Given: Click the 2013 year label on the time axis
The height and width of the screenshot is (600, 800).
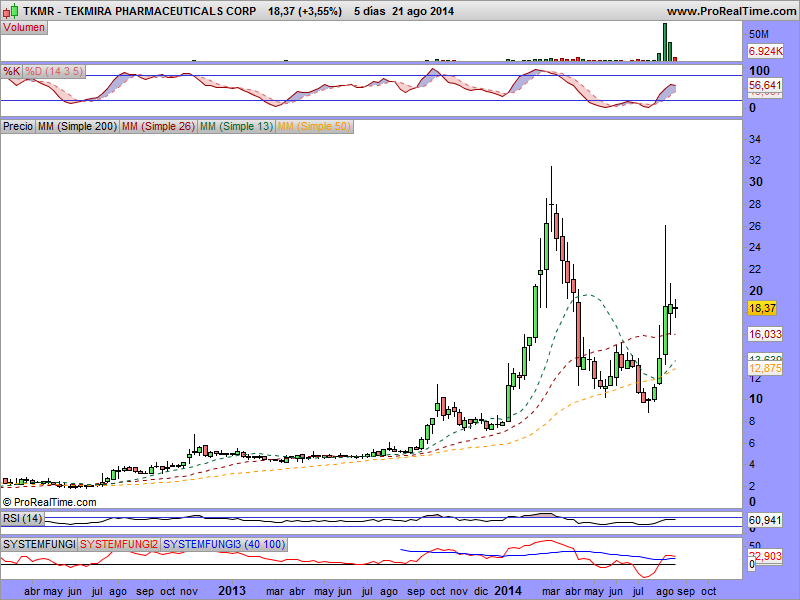Looking at the screenshot, I should pos(232,591).
